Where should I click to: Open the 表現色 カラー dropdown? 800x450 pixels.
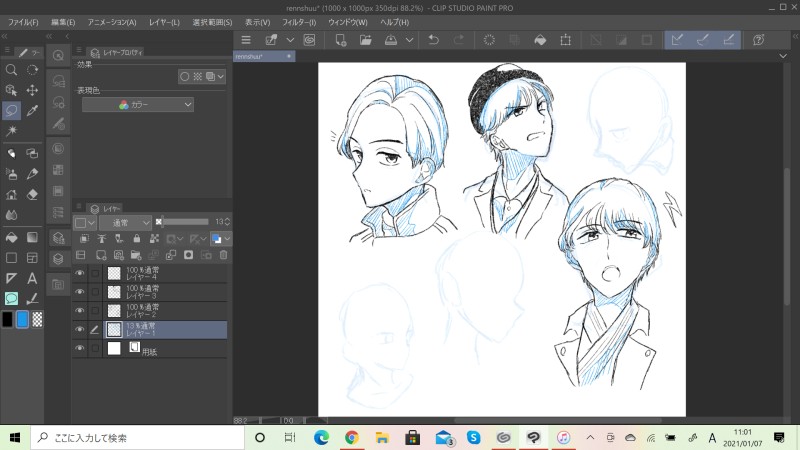[138, 105]
